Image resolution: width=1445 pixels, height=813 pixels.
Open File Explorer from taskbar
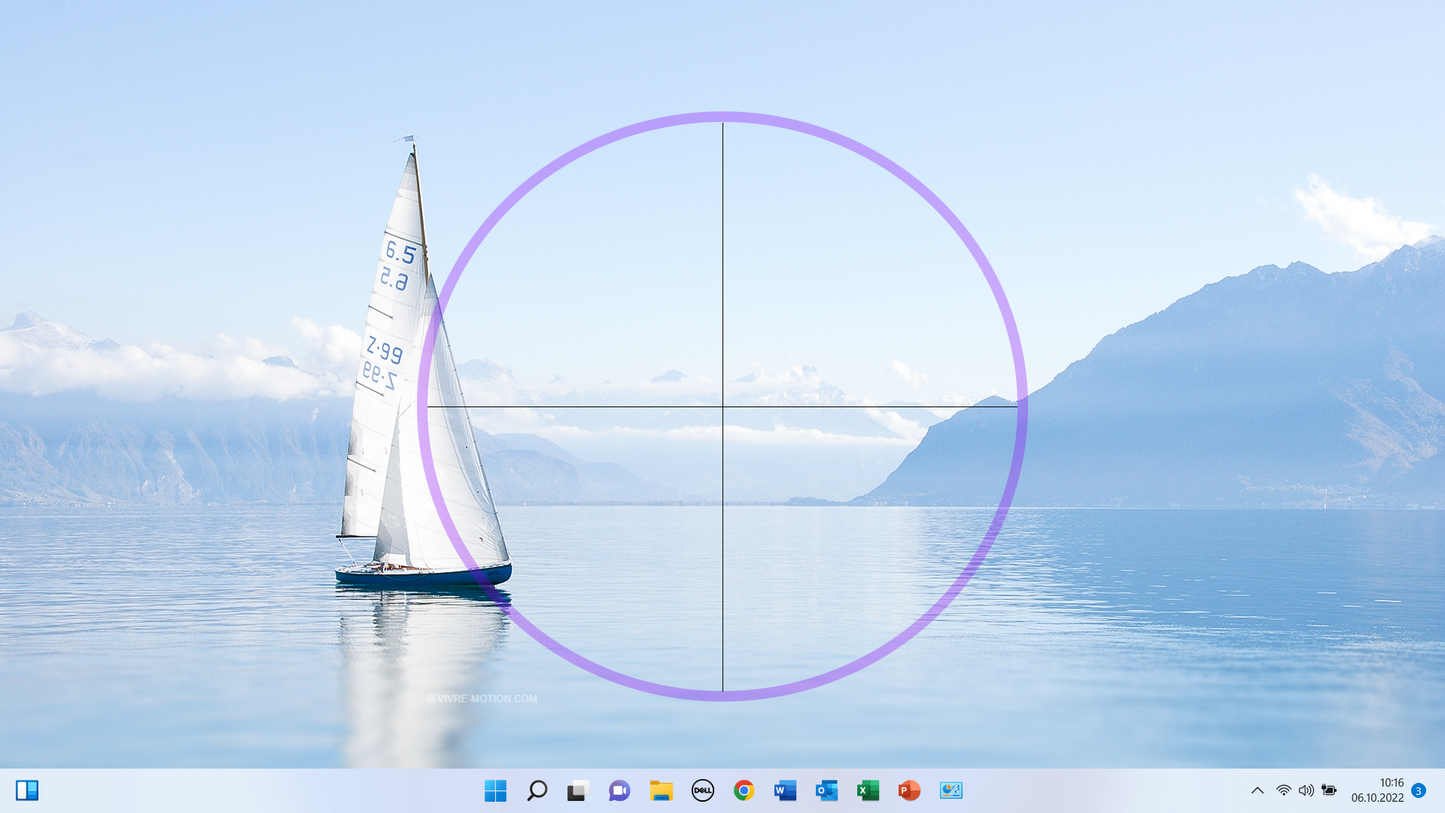click(661, 791)
